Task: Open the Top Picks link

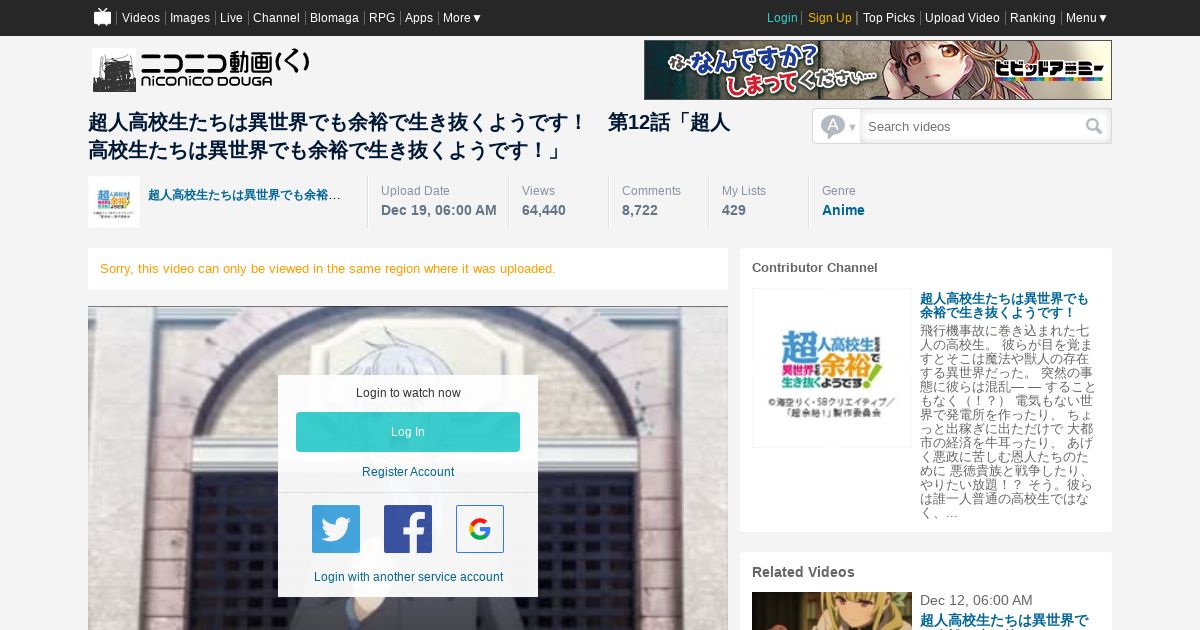Action: pyautogui.click(x=889, y=18)
